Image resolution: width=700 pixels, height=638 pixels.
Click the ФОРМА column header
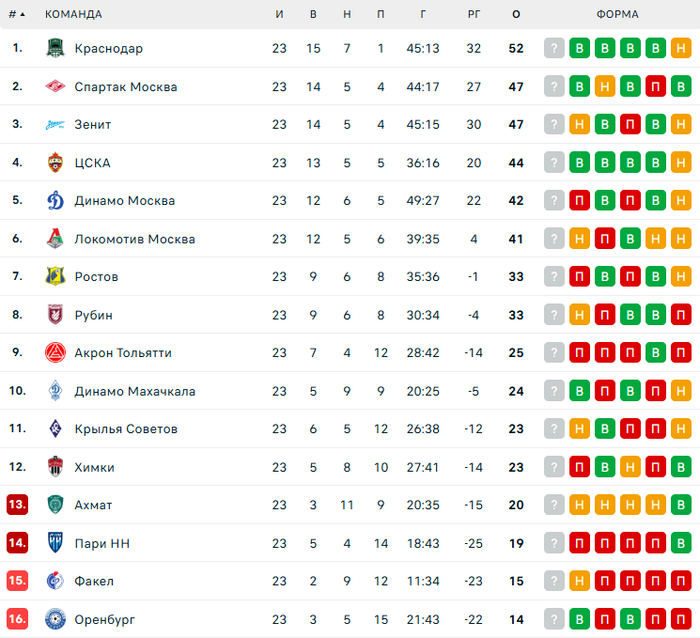[617, 15]
